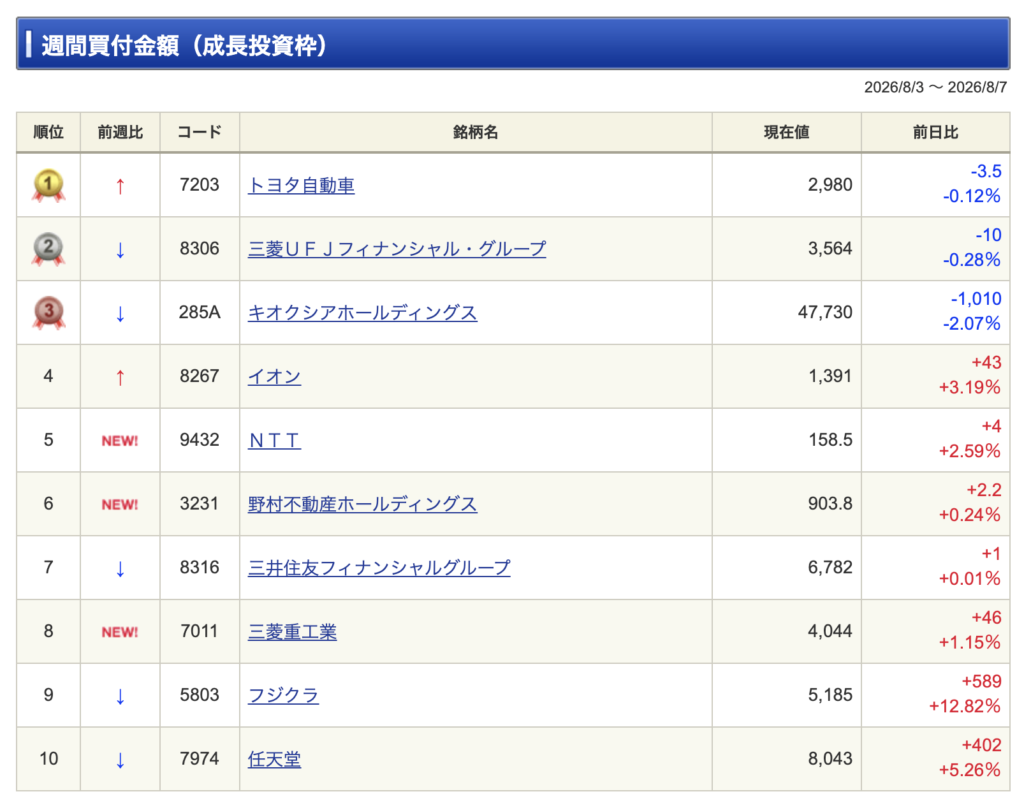
Task: Select stock code 7011
Action: click(x=200, y=631)
